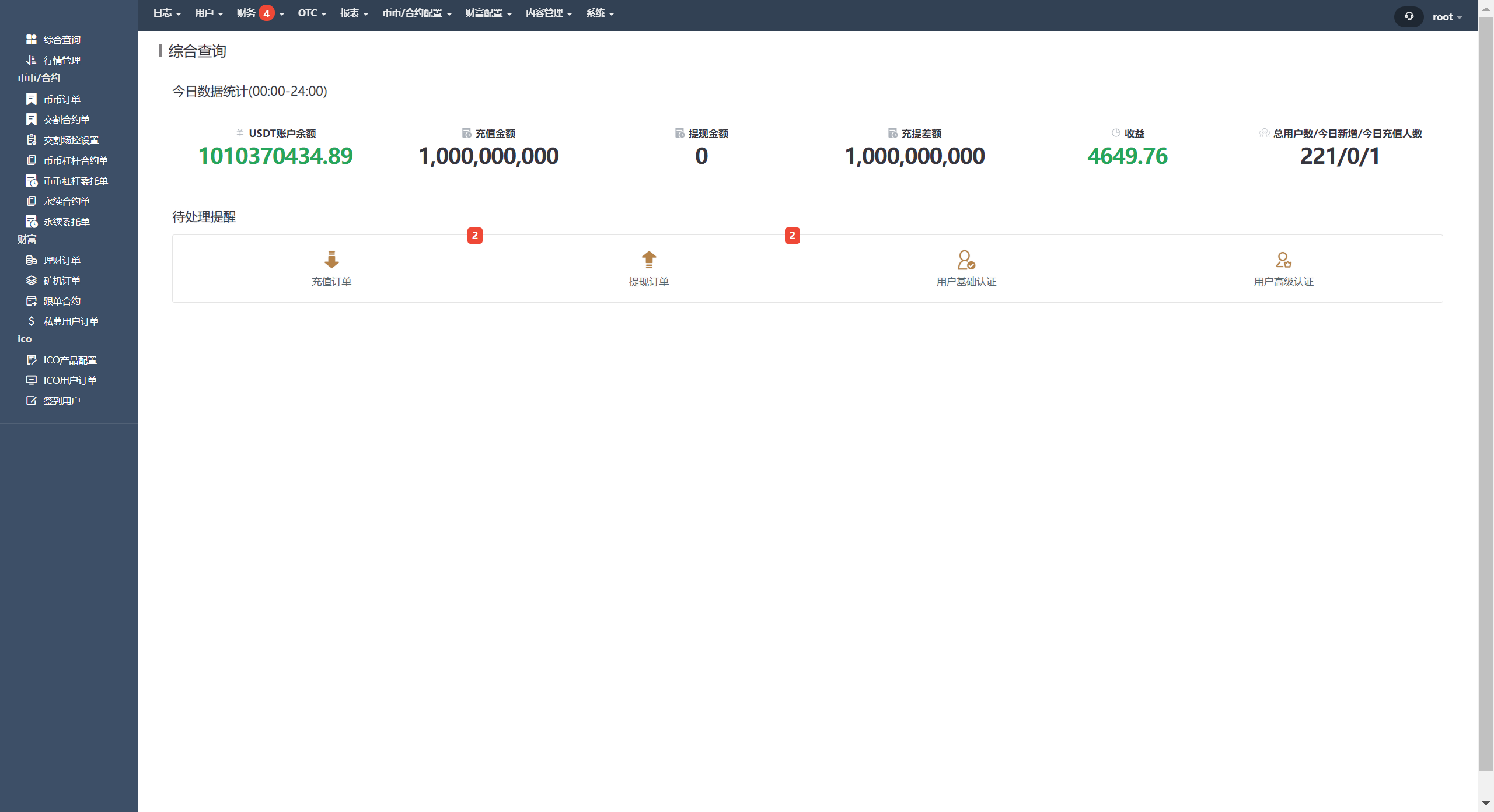1494x812 pixels.
Task: Click the 签到用户 edit icon
Action: 32,401
